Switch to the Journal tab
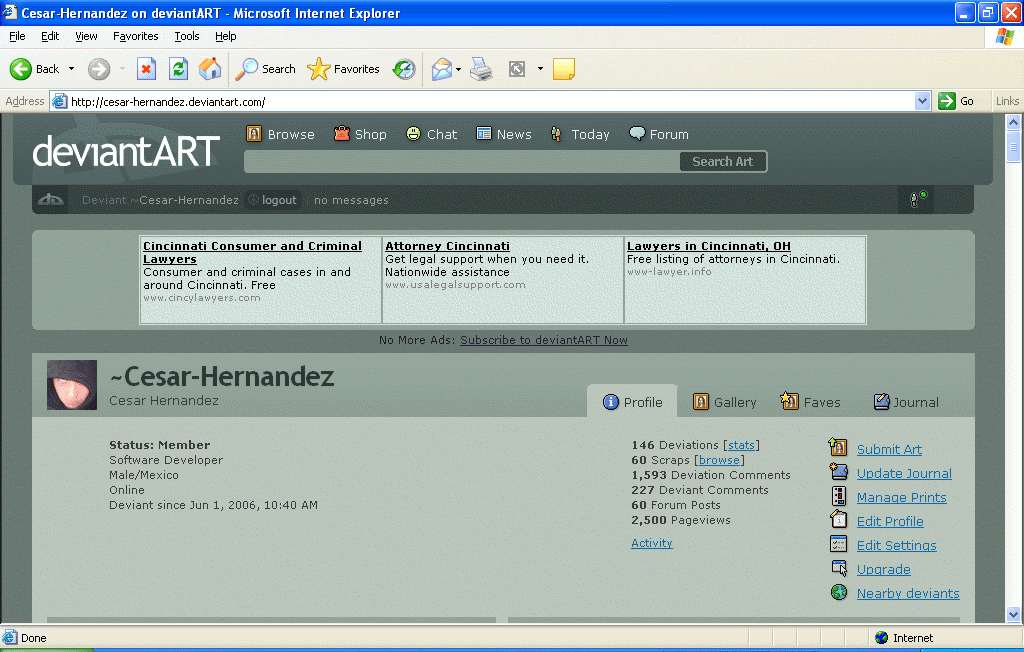 (905, 402)
